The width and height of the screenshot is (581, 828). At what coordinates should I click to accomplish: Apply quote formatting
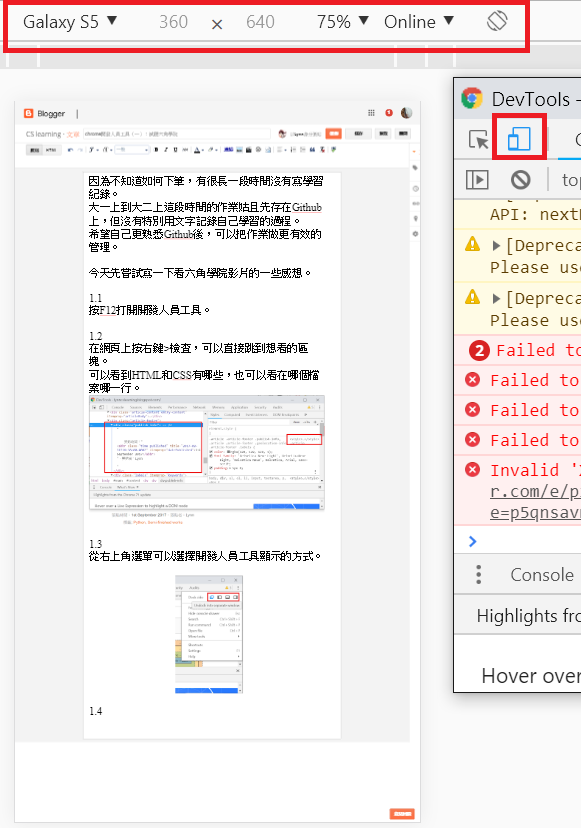point(312,149)
